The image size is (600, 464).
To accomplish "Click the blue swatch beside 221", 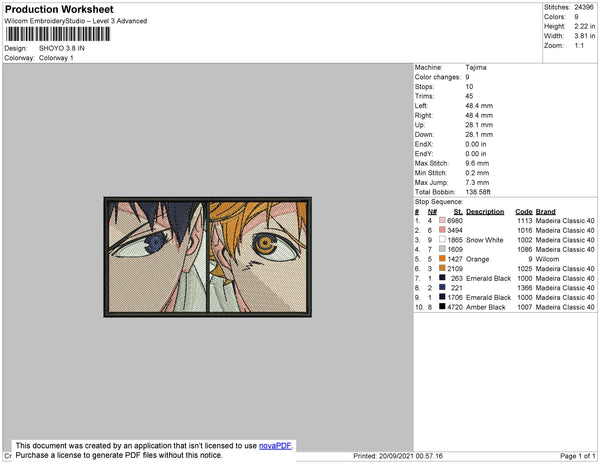I will click(442, 287).
